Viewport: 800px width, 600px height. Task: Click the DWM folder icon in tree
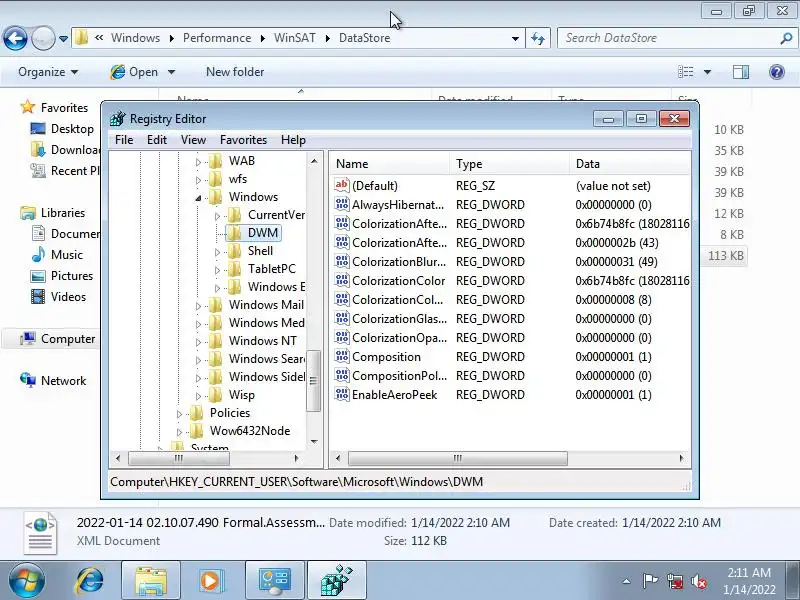pos(234,233)
